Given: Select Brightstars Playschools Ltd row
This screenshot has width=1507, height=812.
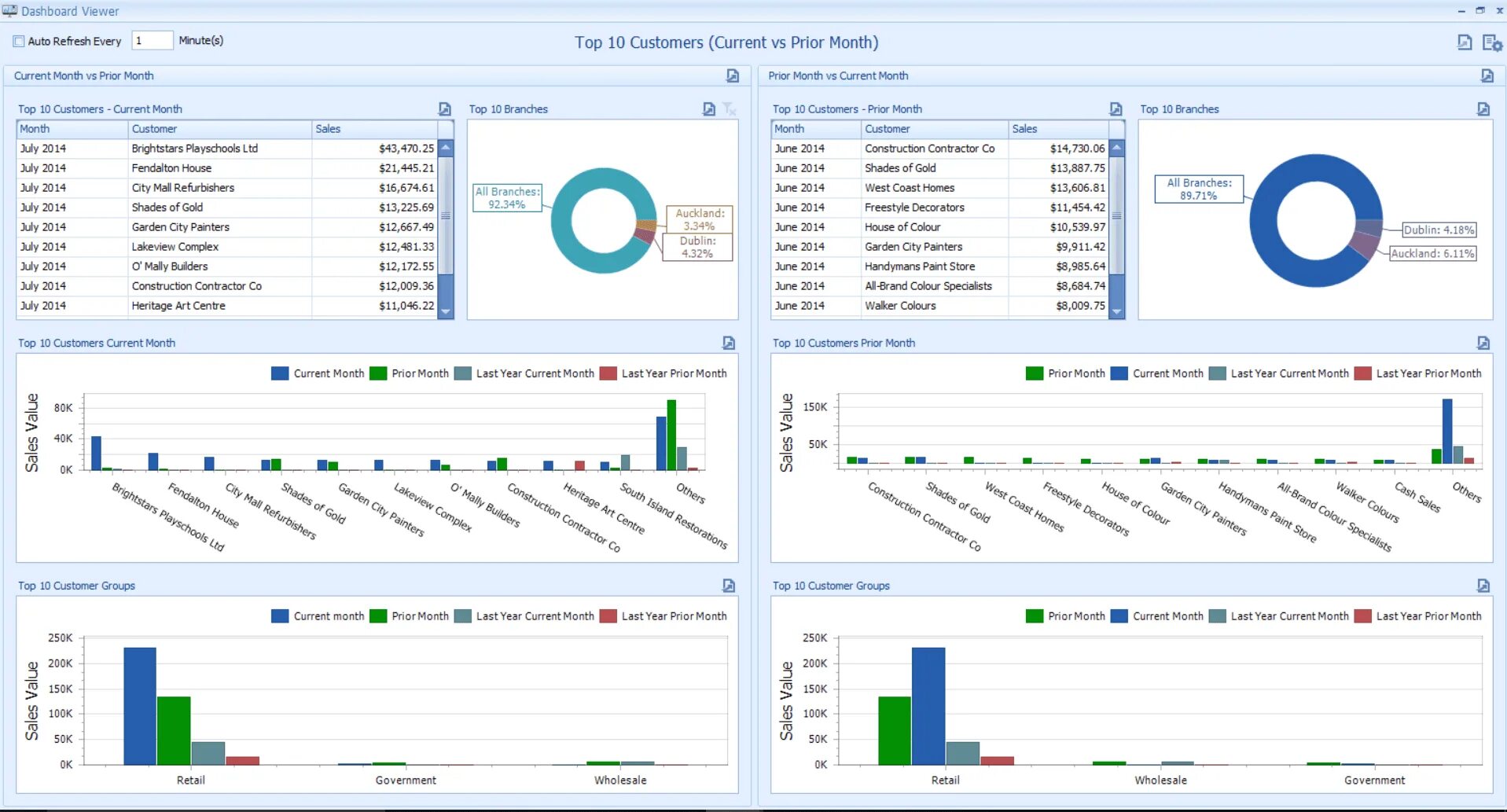Looking at the screenshot, I should [x=227, y=149].
